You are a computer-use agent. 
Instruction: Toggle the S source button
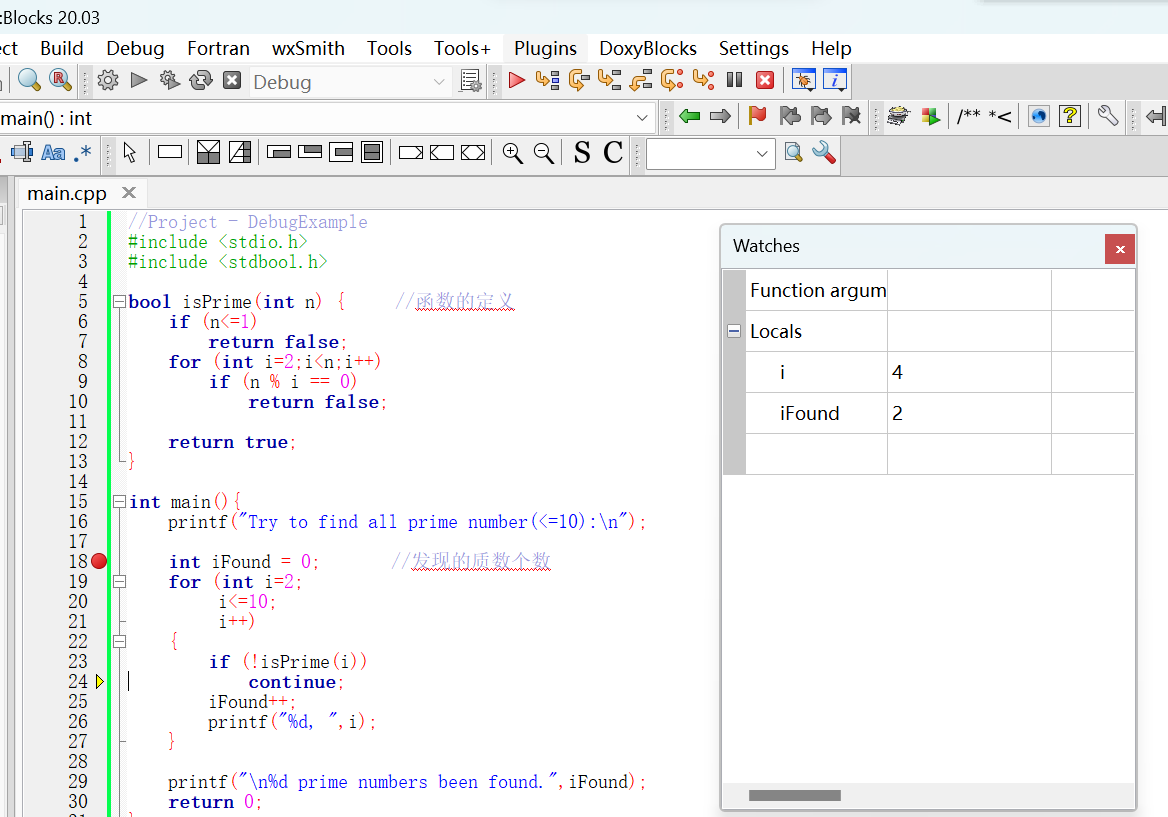tap(583, 153)
